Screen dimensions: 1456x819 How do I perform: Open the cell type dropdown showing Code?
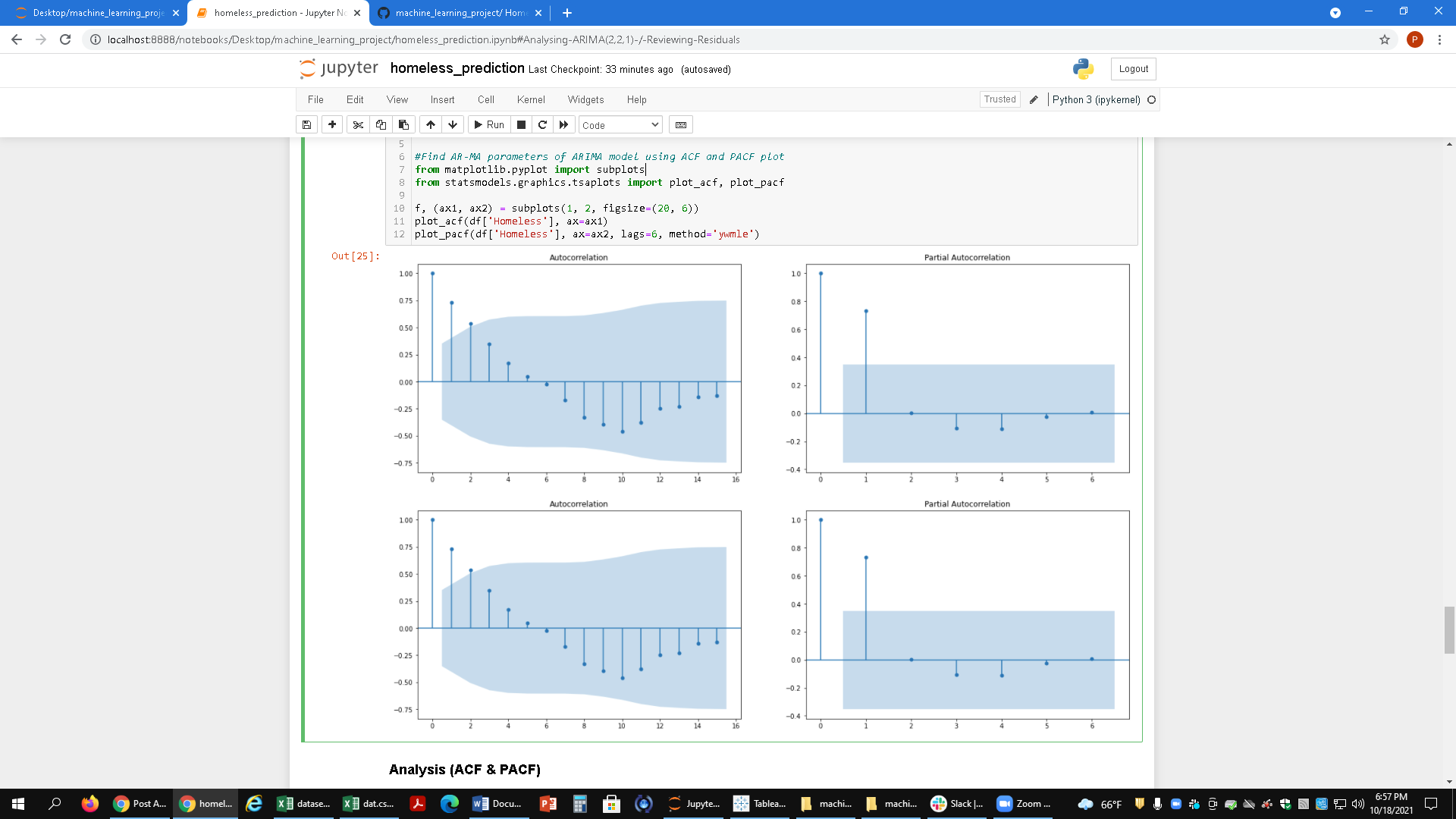point(620,125)
